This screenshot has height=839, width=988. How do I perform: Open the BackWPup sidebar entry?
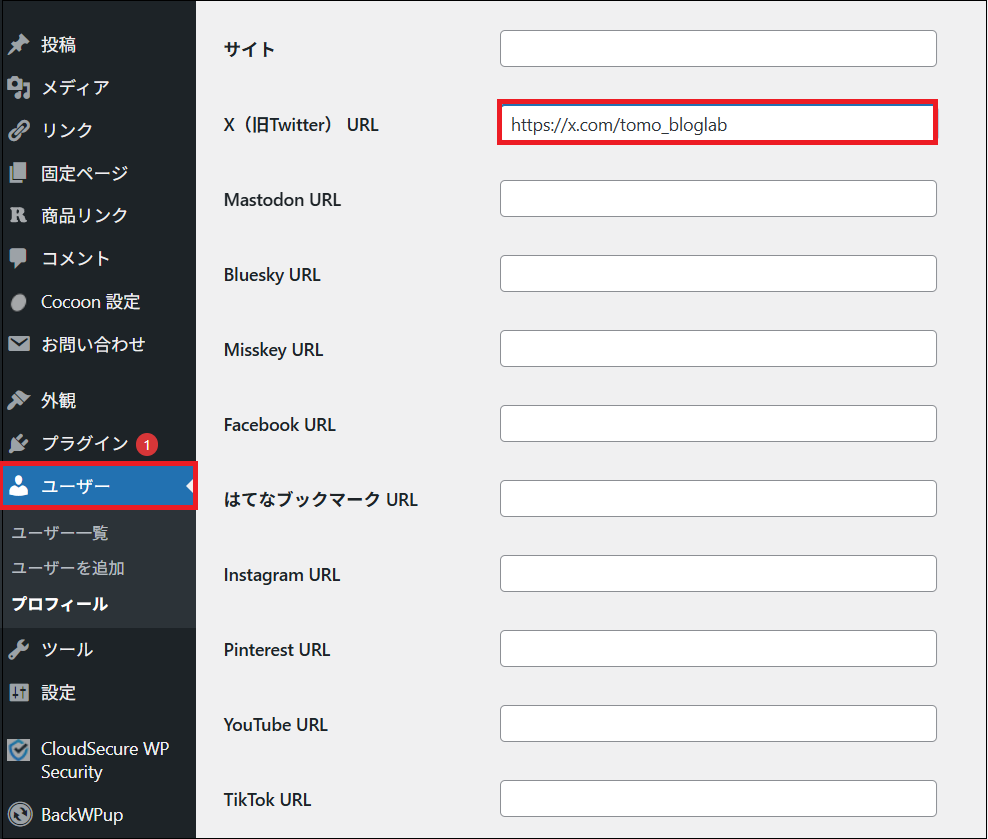(x=18, y=815)
